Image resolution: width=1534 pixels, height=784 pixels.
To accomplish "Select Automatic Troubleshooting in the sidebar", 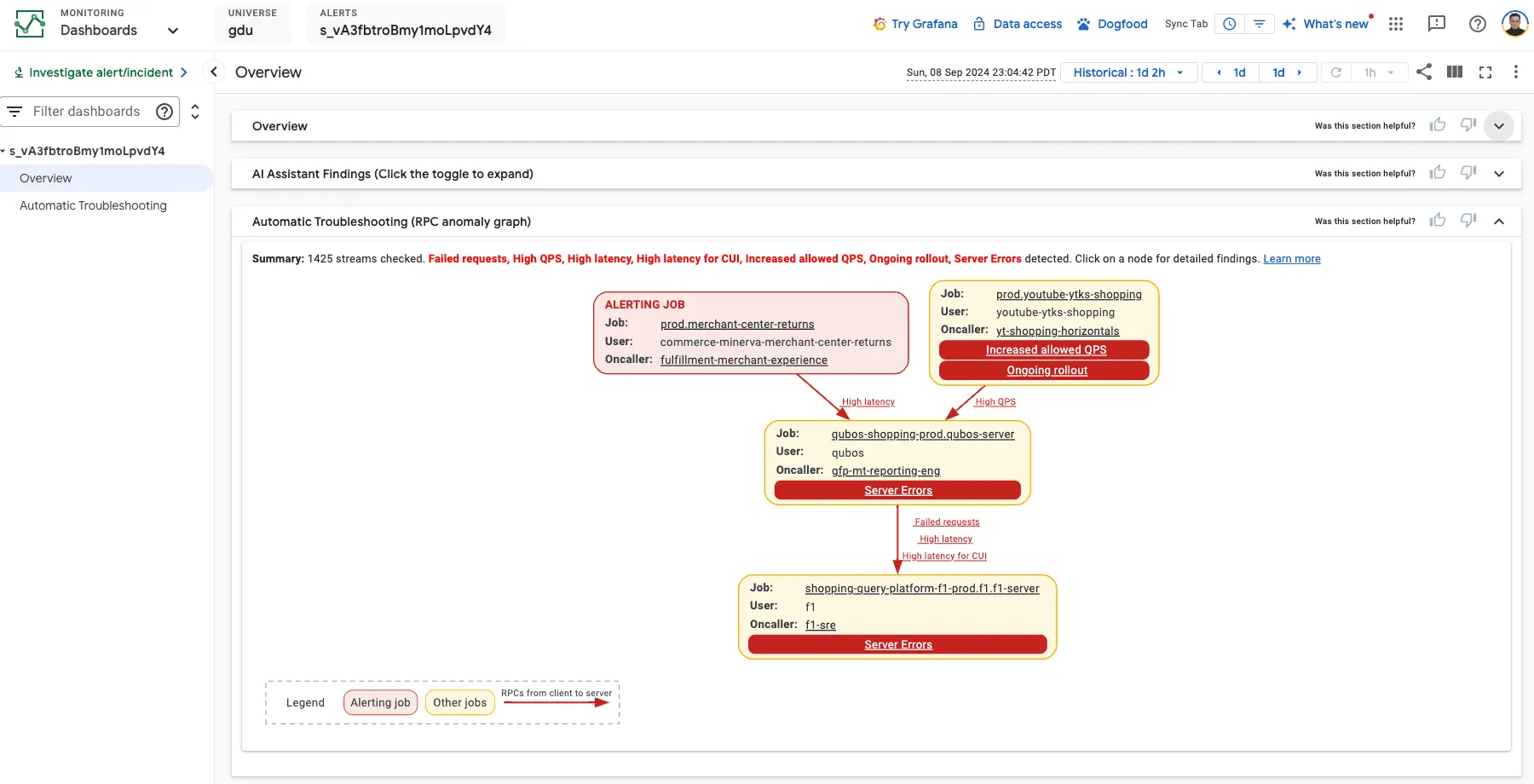I will pyautogui.click(x=93, y=205).
